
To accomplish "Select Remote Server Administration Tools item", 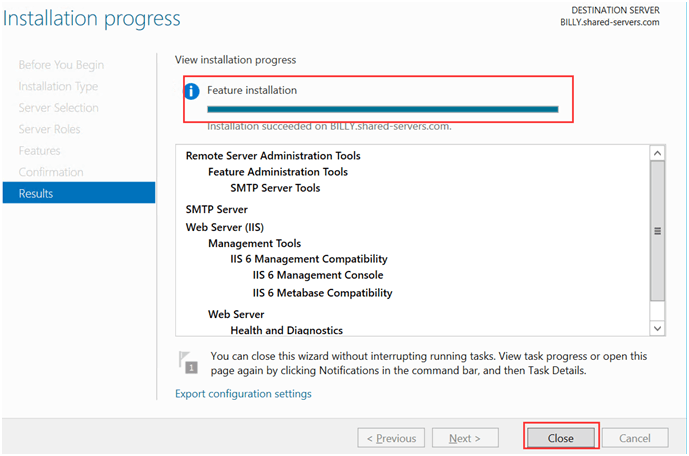I will [273, 156].
